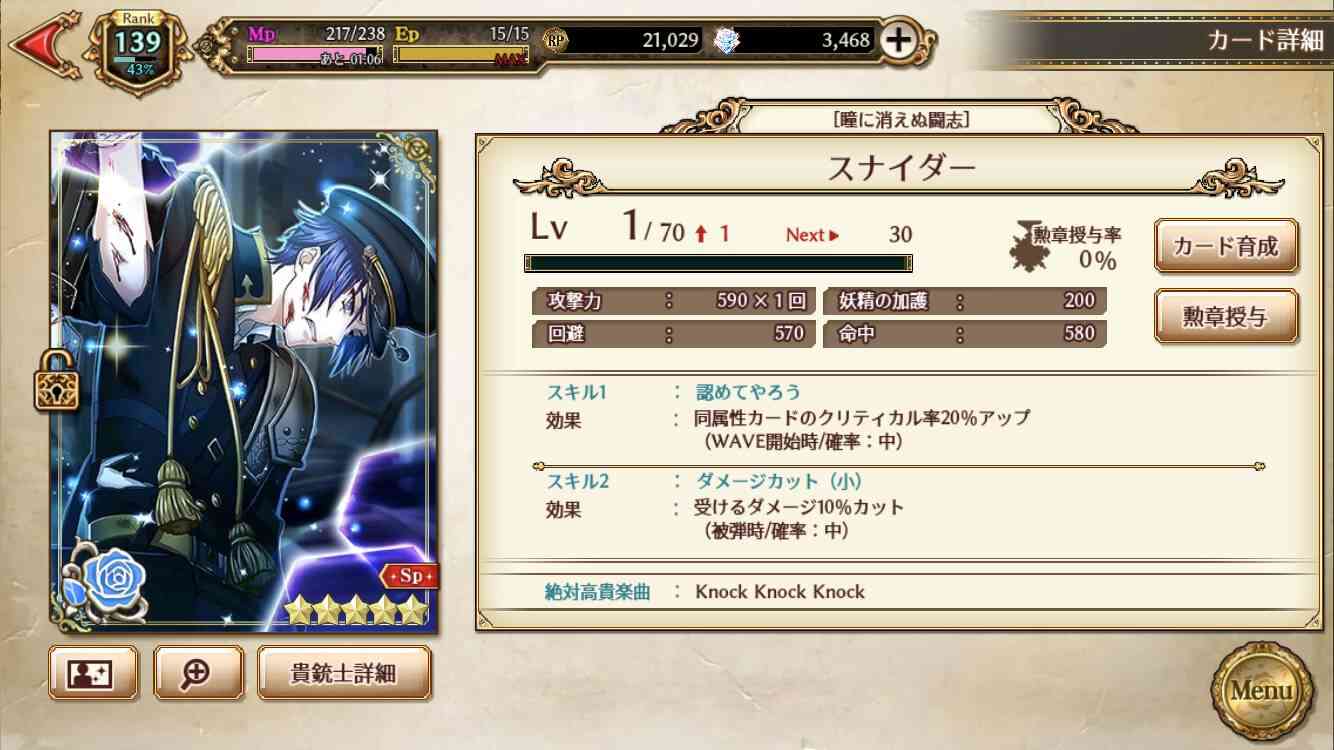The height and width of the screenshot is (750, 1334).
Task: Tap the diamond gem icon
Action: (x=726, y=40)
